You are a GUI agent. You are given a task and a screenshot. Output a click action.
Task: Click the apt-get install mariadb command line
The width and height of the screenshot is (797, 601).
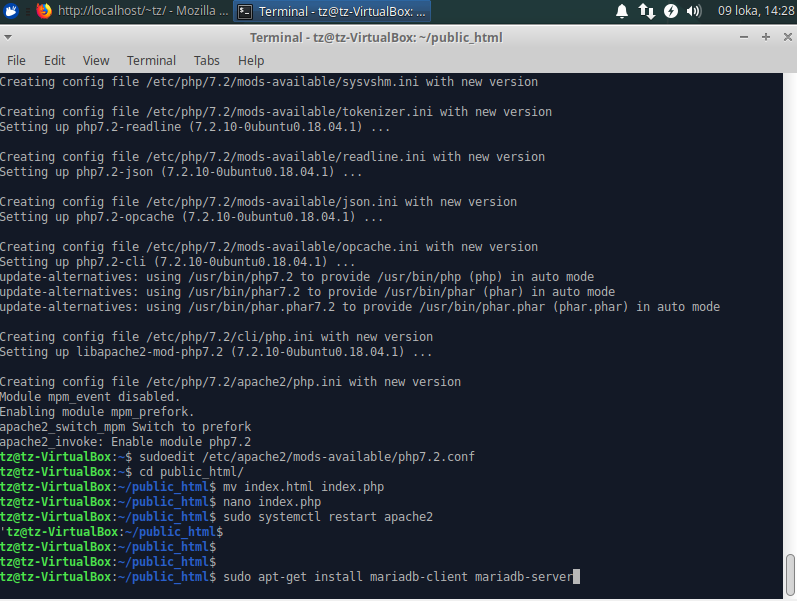[x=400, y=577]
